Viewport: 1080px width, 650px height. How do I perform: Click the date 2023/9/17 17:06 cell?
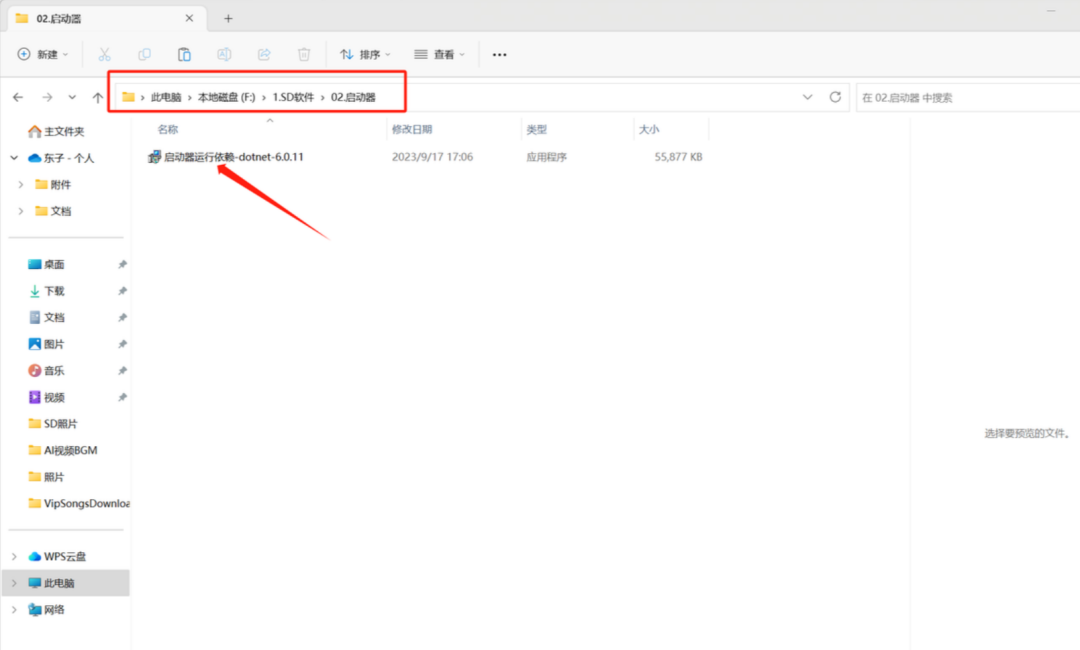[433, 157]
